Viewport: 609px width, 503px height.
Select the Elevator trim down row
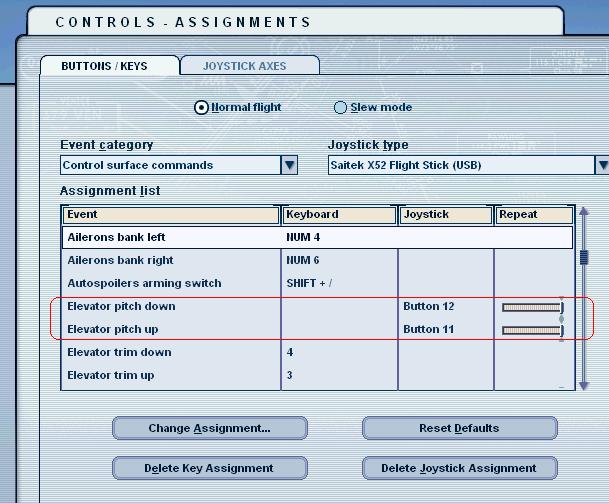coord(317,352)
